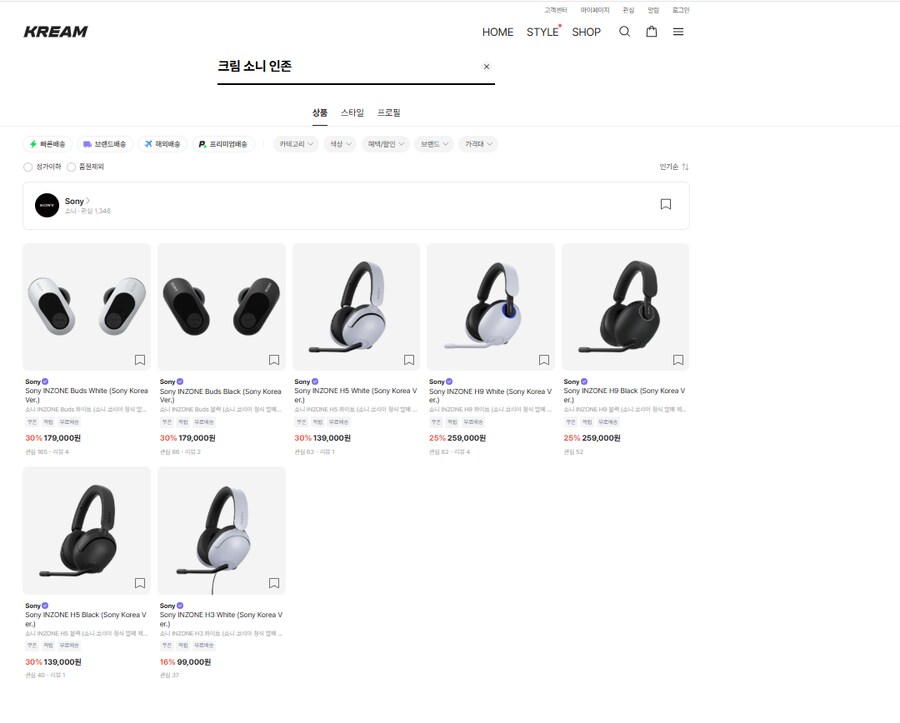Viewport: 900px width, 723px height.
Task: Open the 관심 link in top bar
Action: 629,10
